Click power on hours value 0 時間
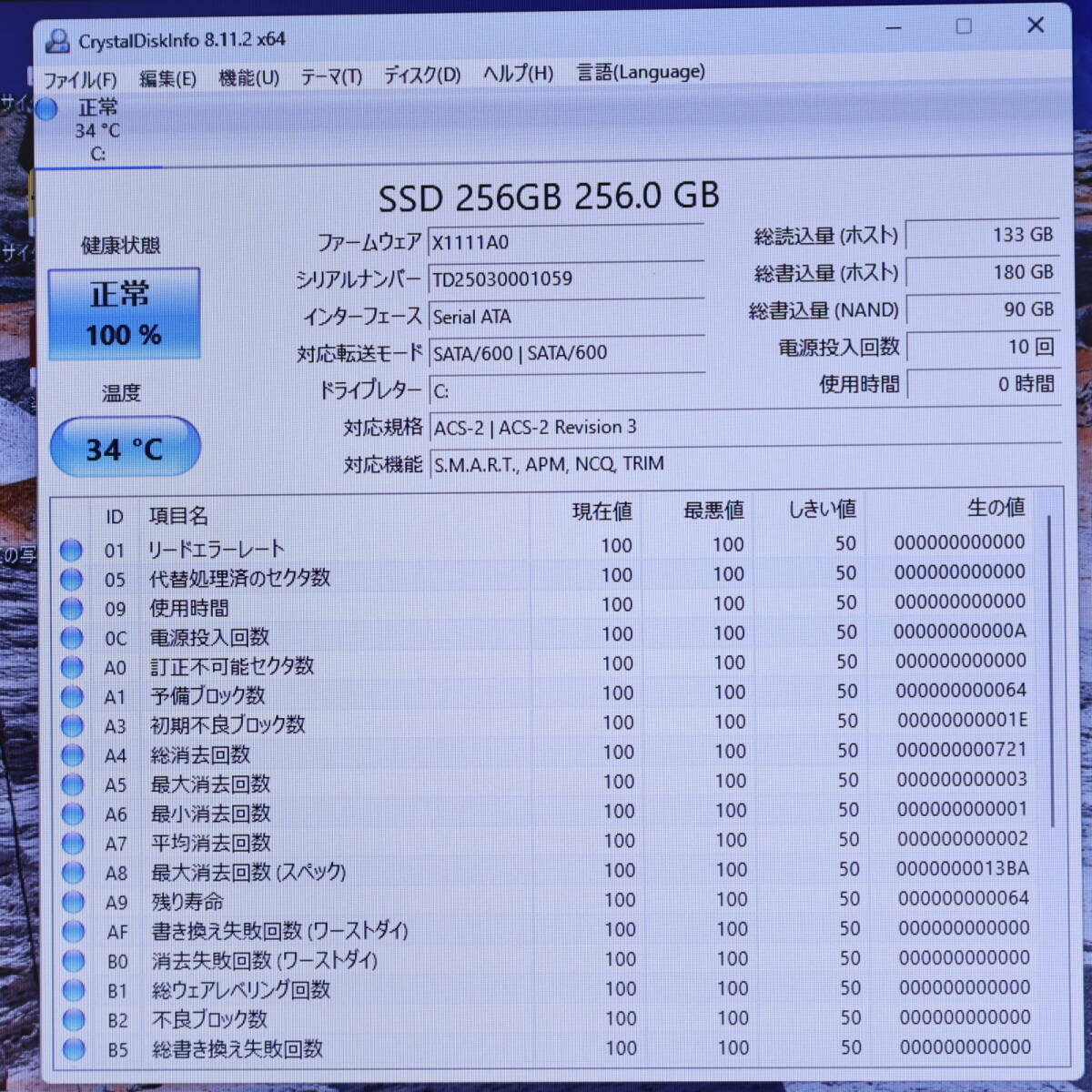 (984, 384)
